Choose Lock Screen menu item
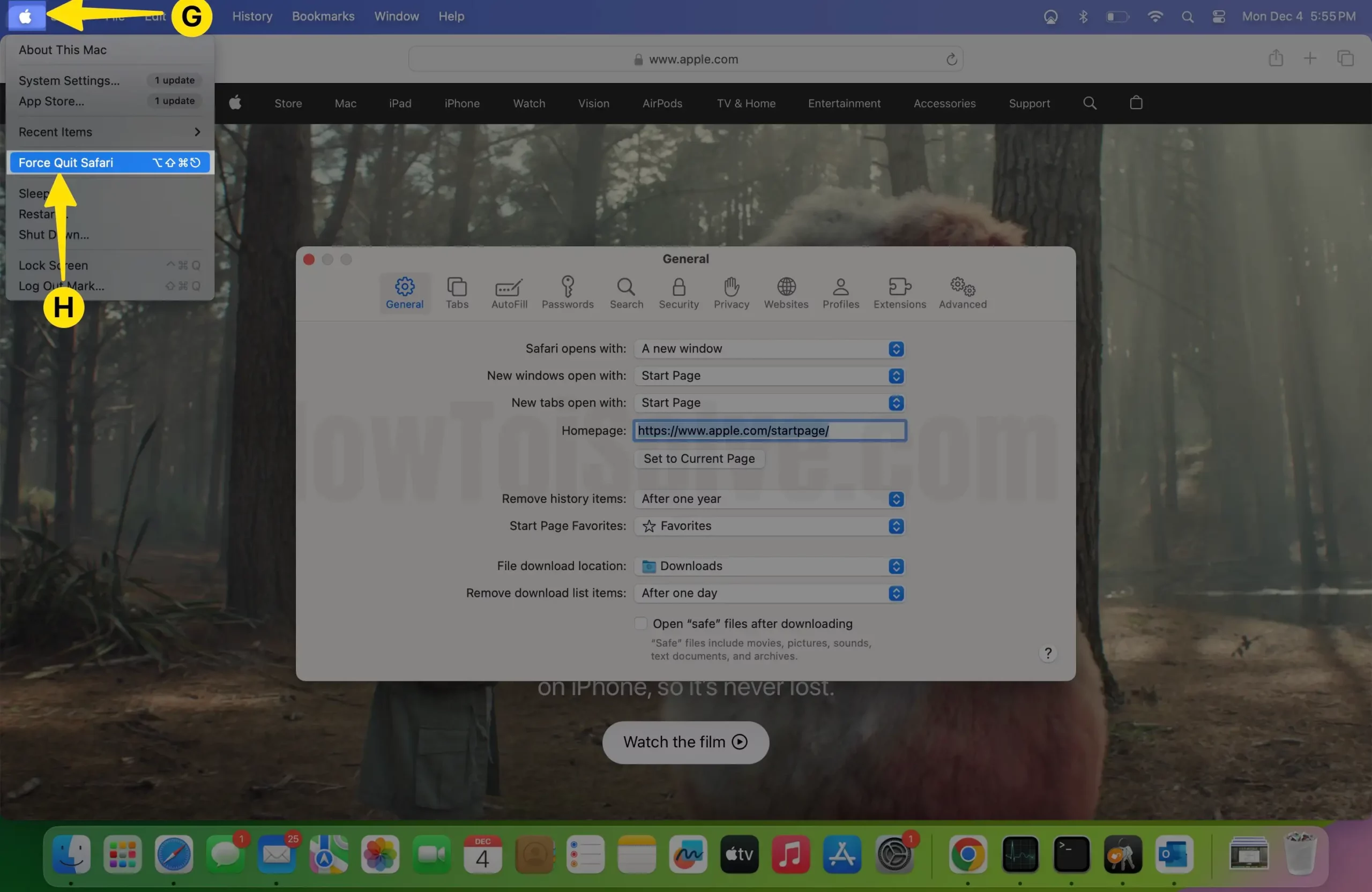1372x892 pixels. 109,265
